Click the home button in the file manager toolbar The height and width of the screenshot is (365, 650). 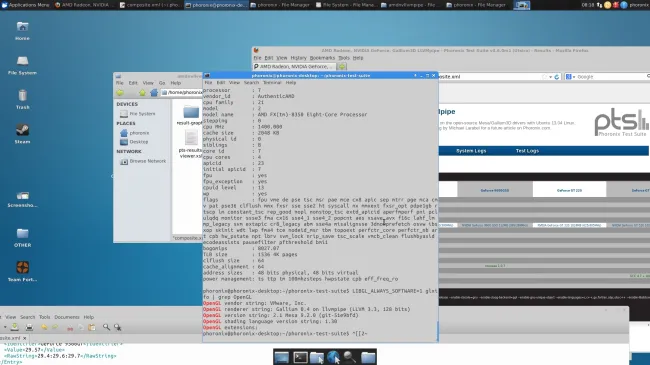click(154, 92)
